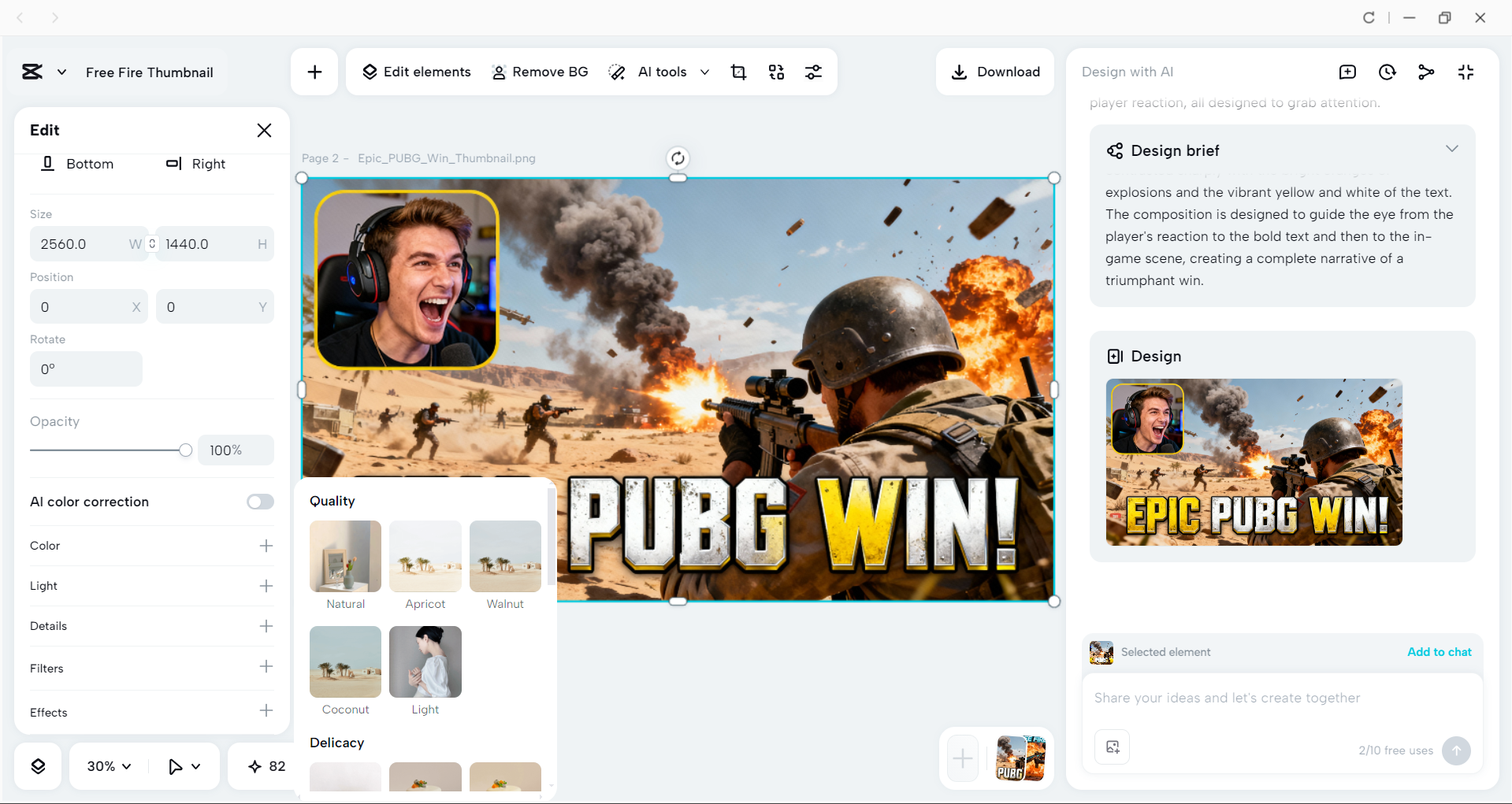Image resolution: width=1512 pixels, height=804 pixels.
Task: Click the chat input field
Action: [1282, 698]
